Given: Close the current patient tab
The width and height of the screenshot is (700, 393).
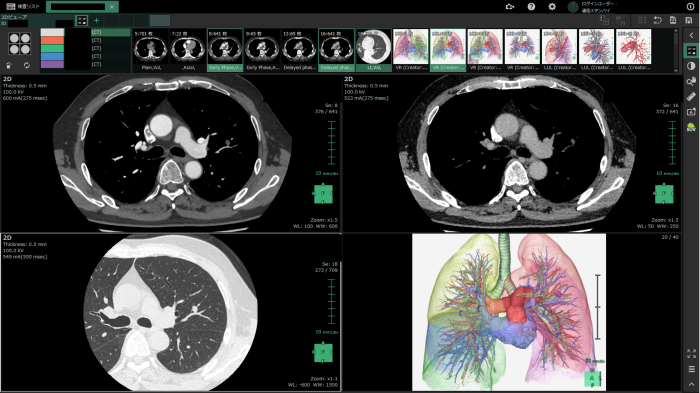Looking at the screenshot, I should click(x=112, y=7).
